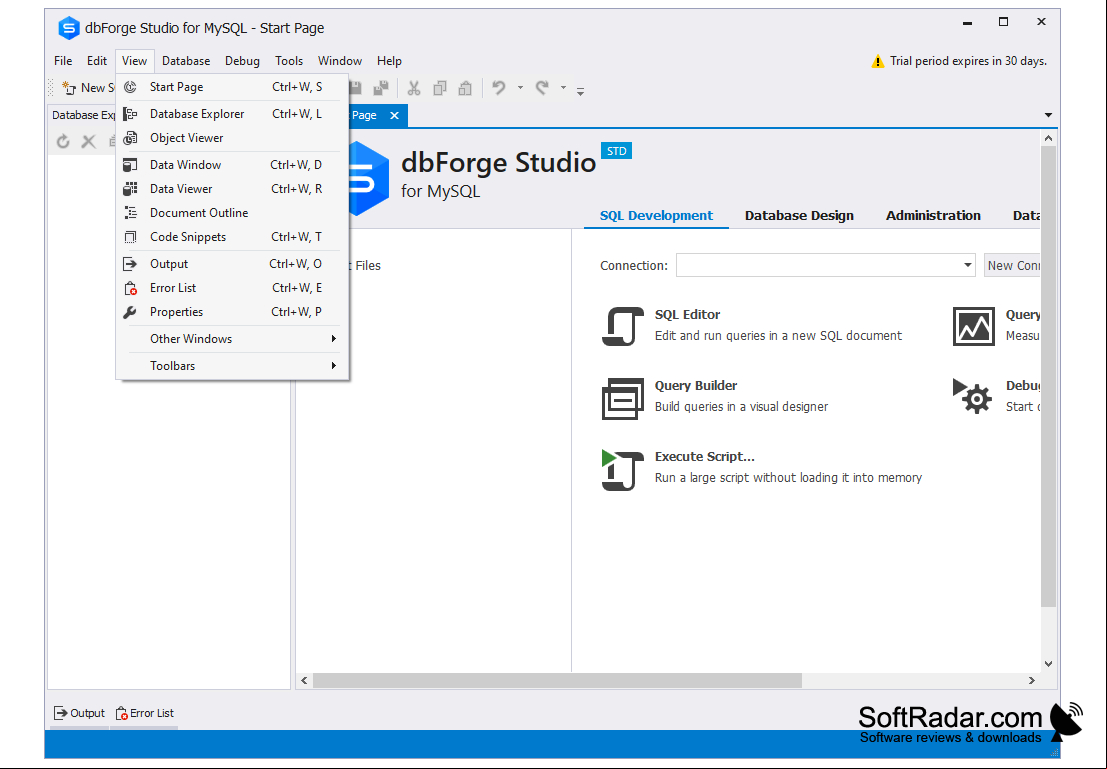Viewport: 1107px width, 769px height.
Task: Open the Database menu
Action: pyautogui.click(x=186, y=61)
